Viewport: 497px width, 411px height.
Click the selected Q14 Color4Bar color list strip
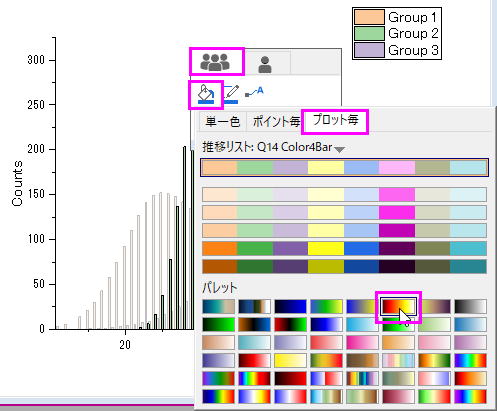click(x=344, y=167)
